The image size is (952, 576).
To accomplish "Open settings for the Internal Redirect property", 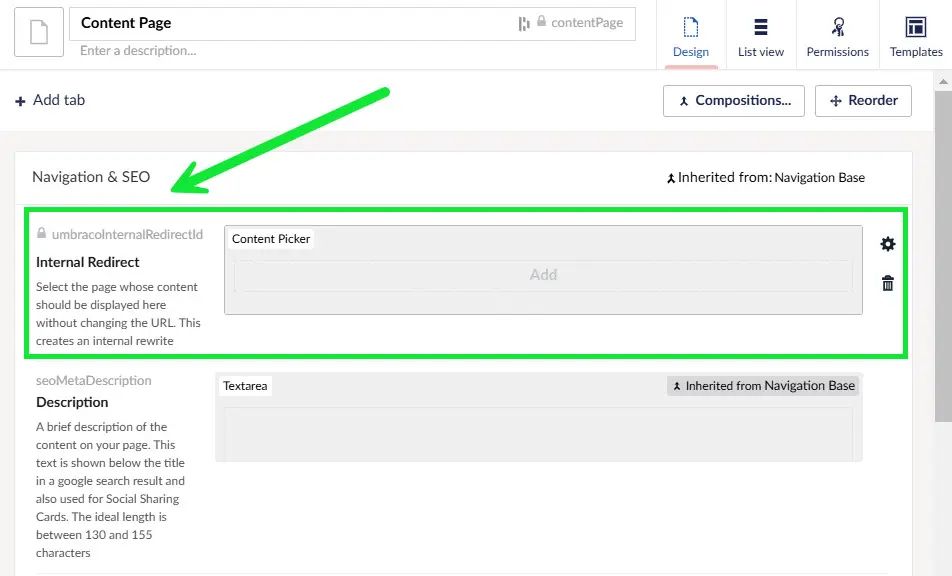I will click(x=886, y=243).
